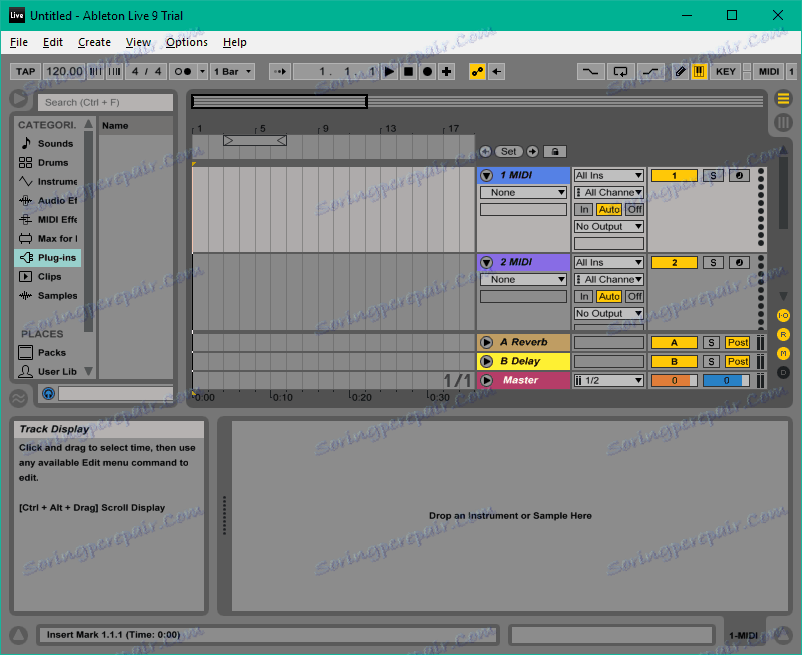Select the MIDI Effects browser category
Image resolution: width=802 pixels, height=655 pixels.
(x=49, y=219)
